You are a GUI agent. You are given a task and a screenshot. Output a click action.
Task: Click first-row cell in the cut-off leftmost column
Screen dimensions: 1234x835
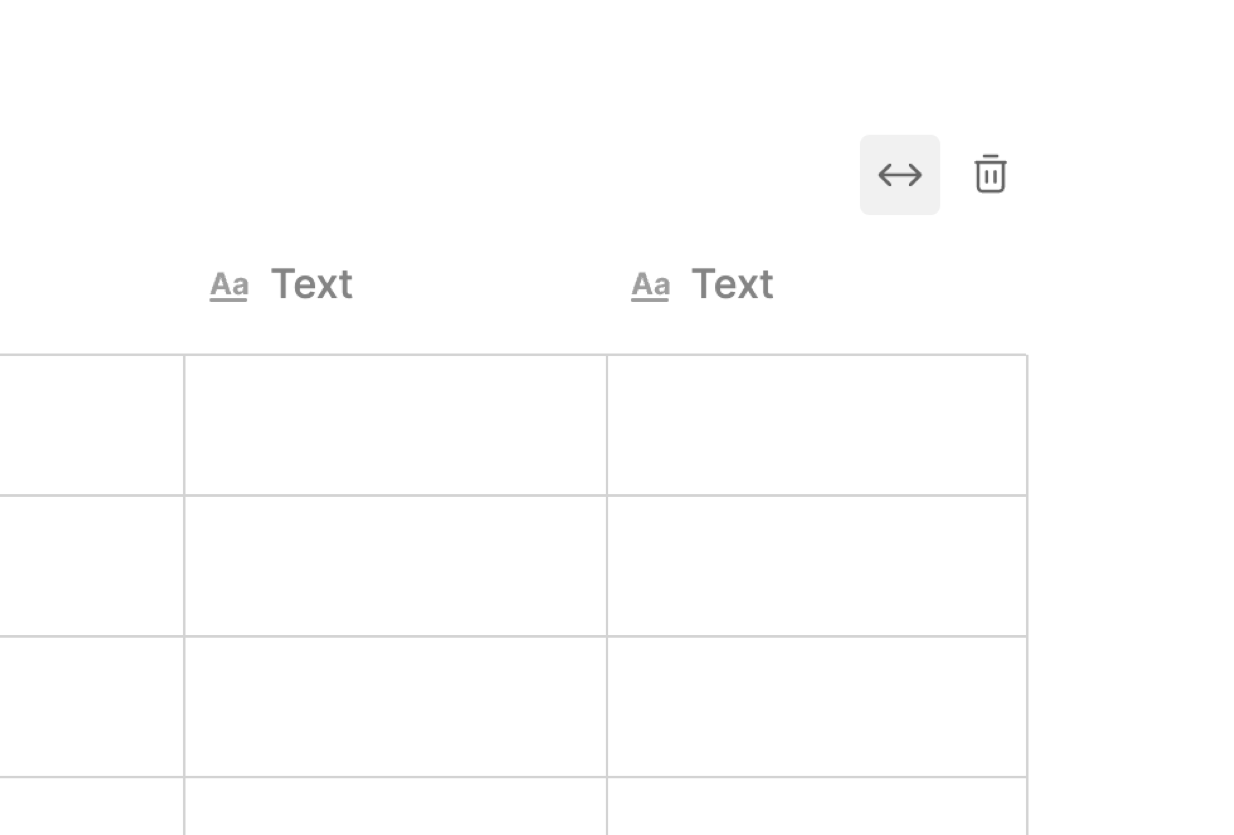(x=90, y=425)
